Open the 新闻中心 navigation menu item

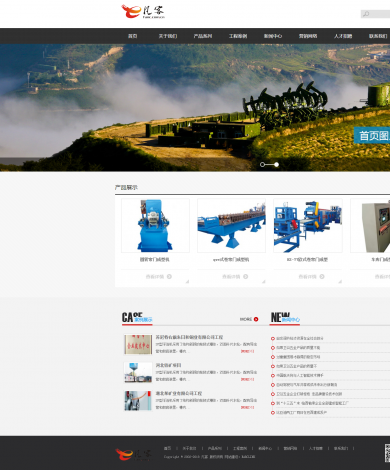(x=273, y=36)
